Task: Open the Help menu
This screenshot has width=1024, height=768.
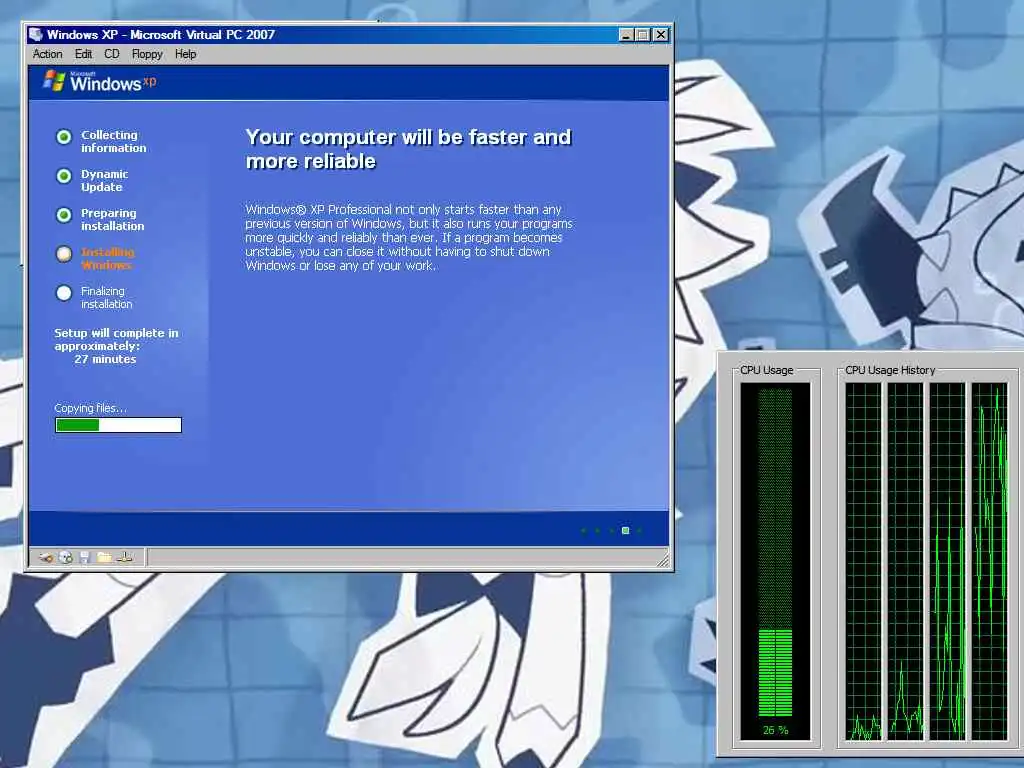Action: click(185, 54)
